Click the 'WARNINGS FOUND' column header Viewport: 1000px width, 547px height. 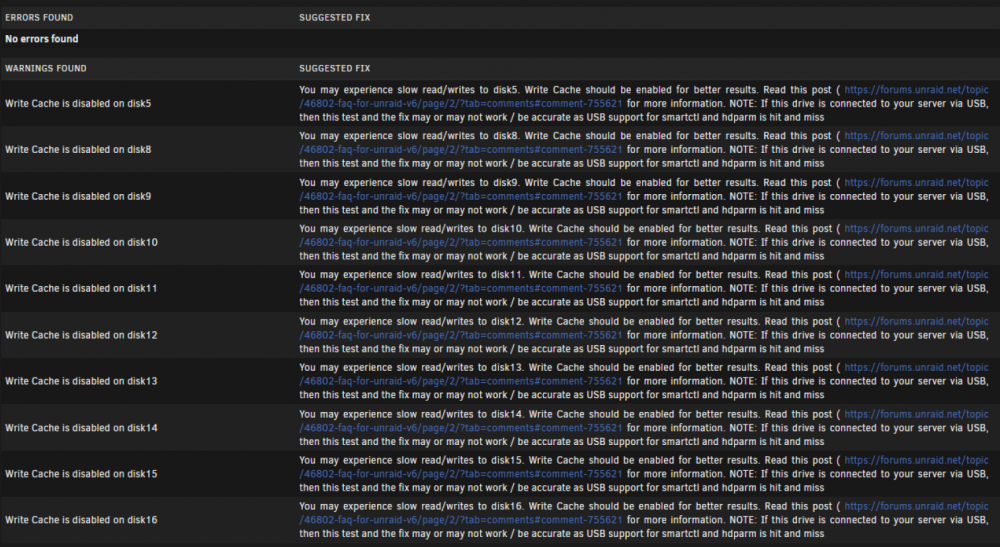46,68
